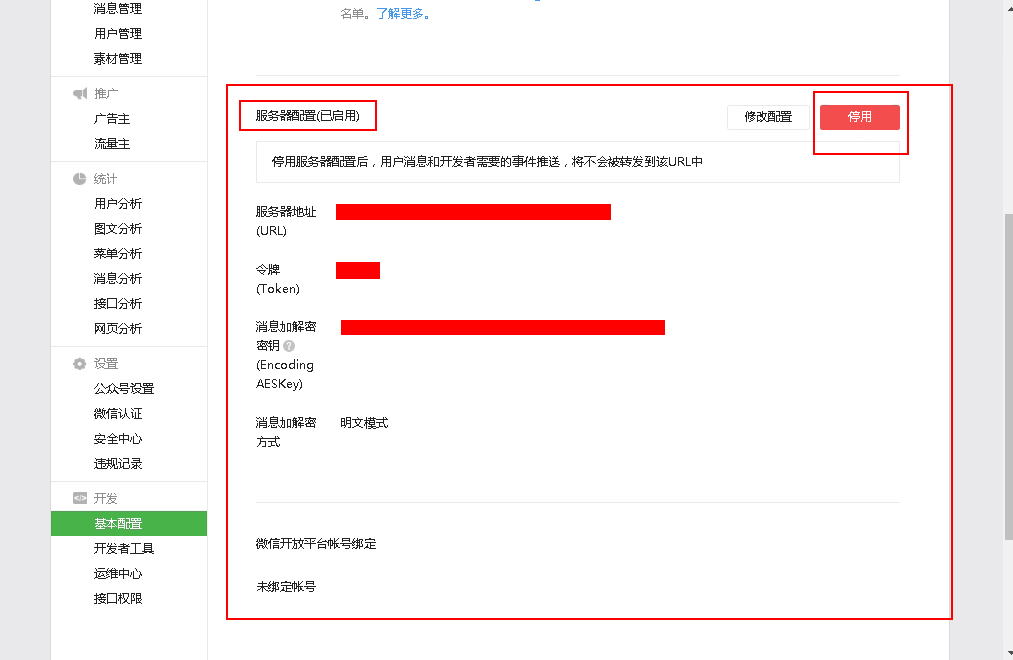
Task: Navigate to 流量主
Action: tap(112, 144)
